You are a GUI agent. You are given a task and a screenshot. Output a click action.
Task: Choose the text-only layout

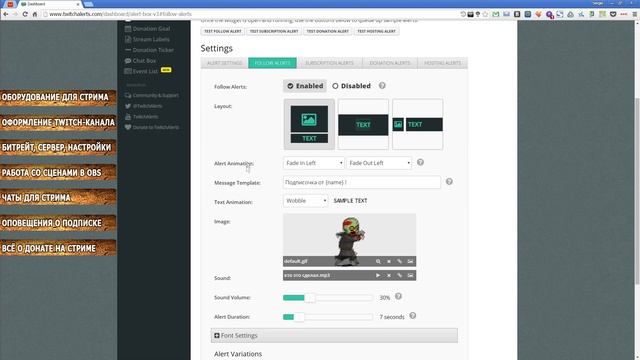363,124
